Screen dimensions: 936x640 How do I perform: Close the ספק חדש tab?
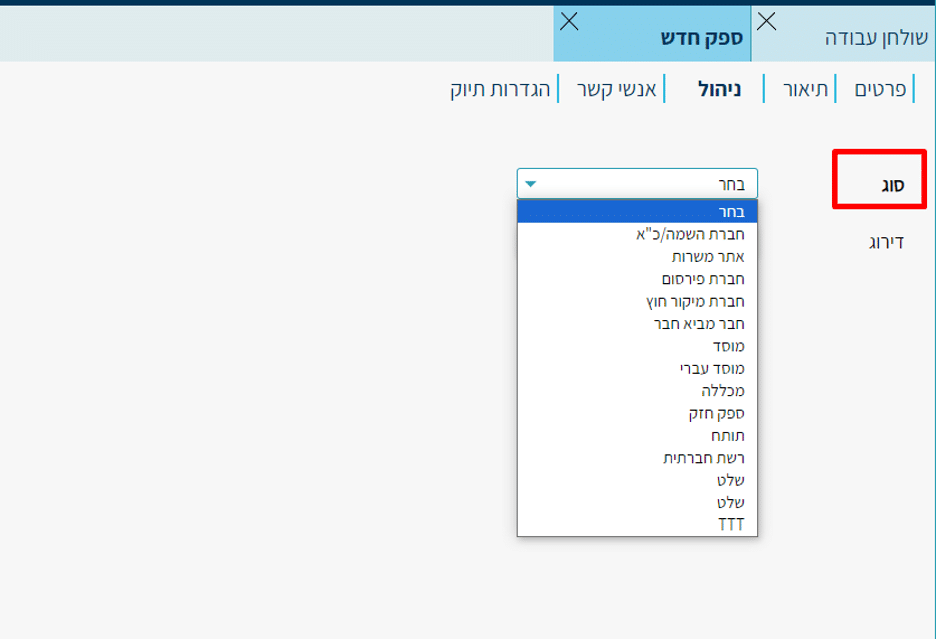pyautogui.click(x=569, y=21)
